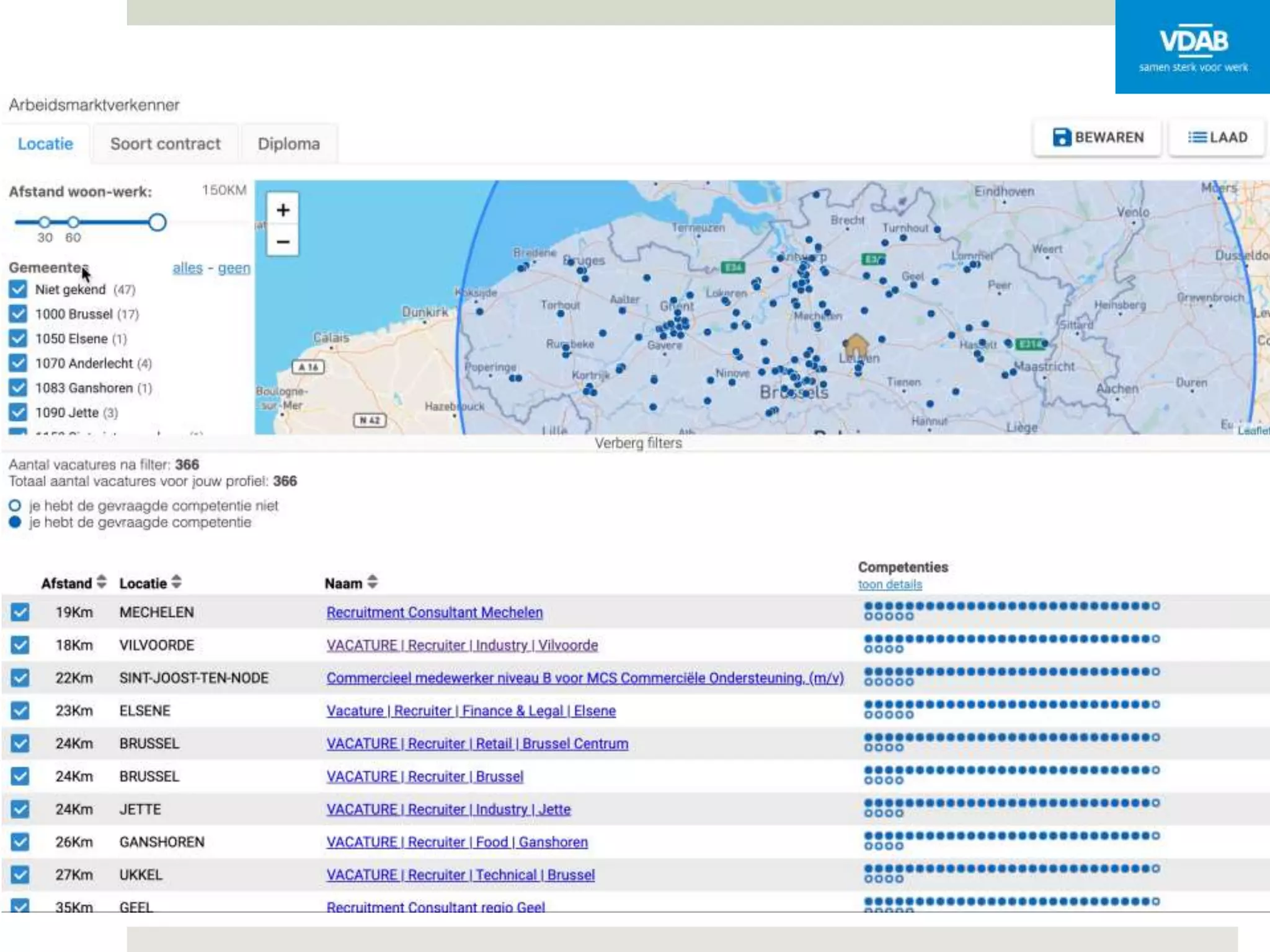Image resolution: width=1270 pixels, height=952 pixels.
Task: Sort table by Afstand arrows
Action: tap(102, 582)
